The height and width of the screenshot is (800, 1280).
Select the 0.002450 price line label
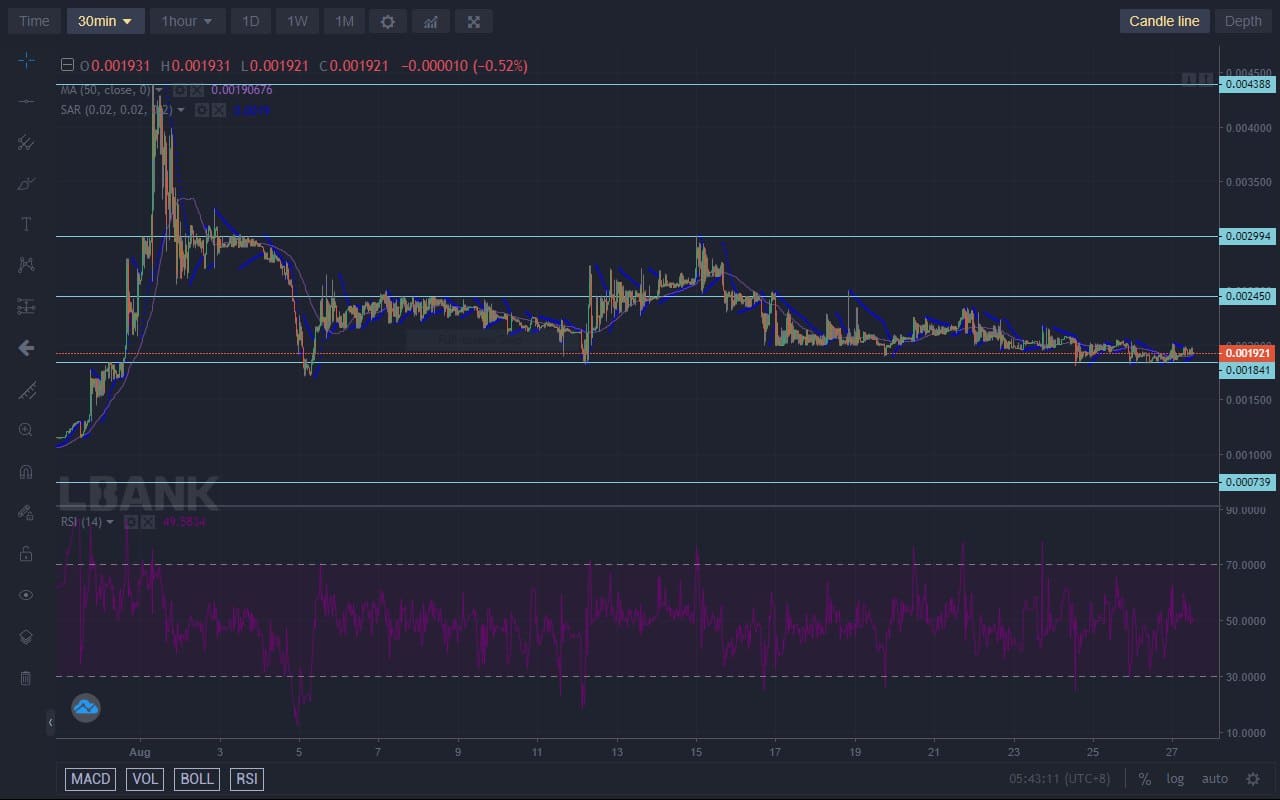pyautogui.click(x=1247, y=296)
